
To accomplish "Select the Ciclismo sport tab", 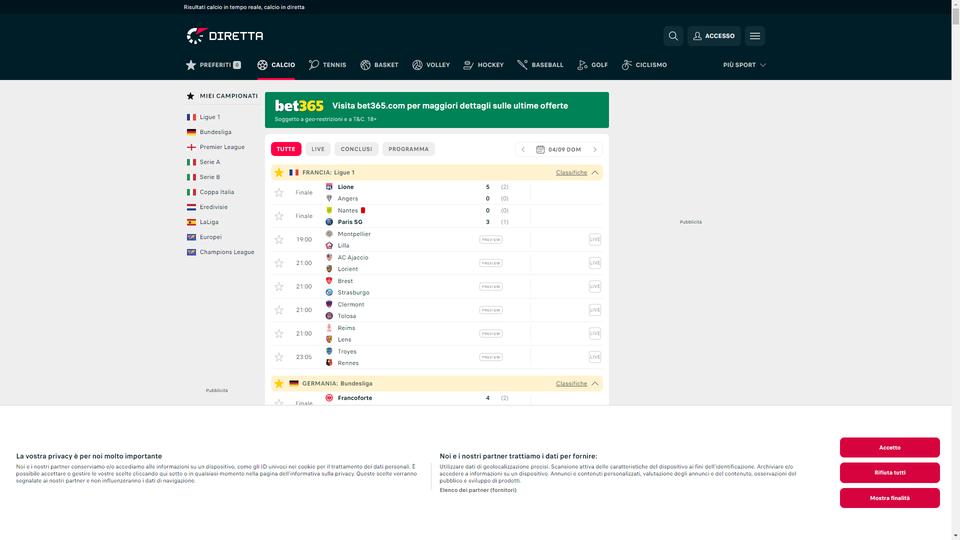I will [644, 65].
